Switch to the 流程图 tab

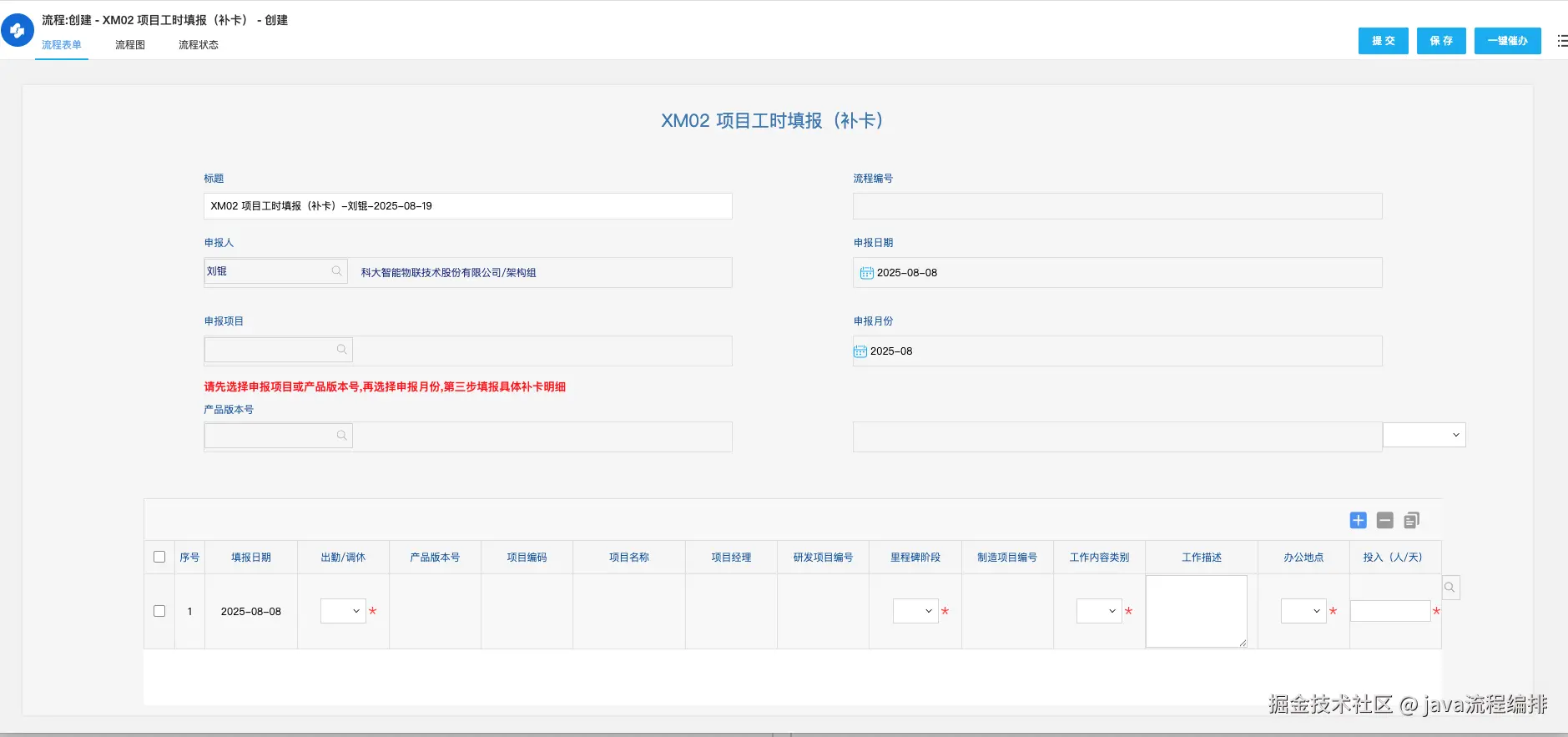tap(130, 45)
